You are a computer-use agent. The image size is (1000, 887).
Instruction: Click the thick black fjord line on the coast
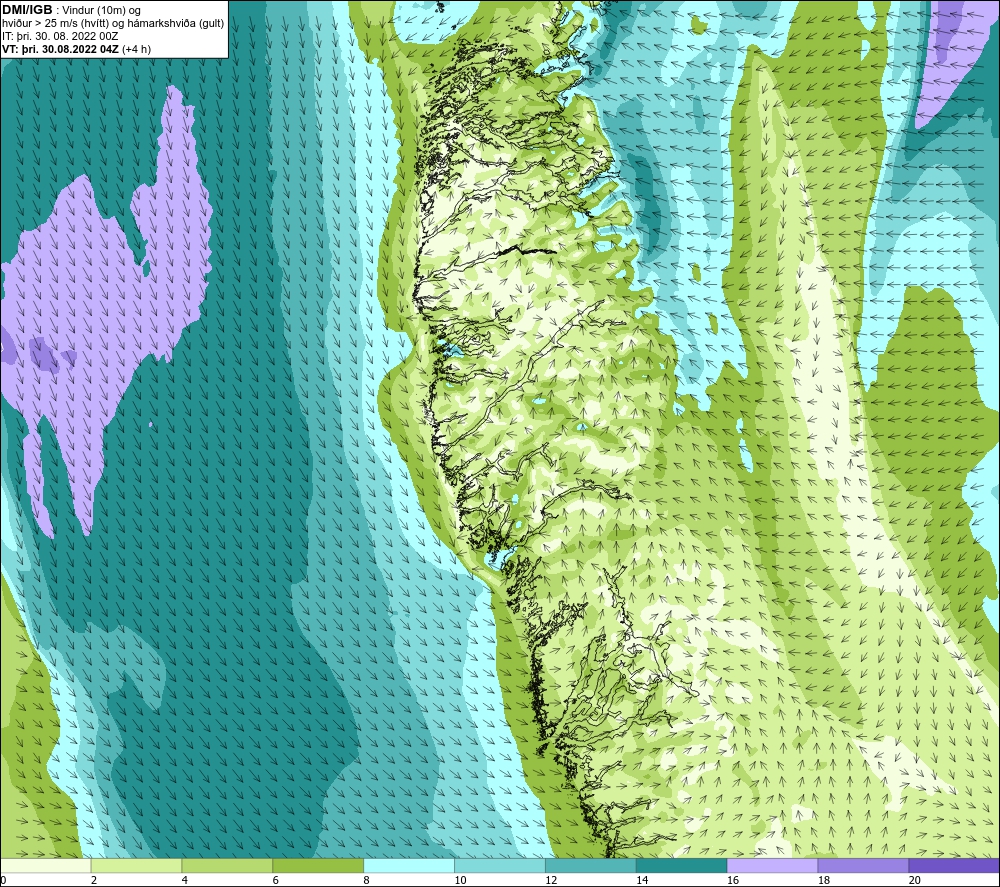527,251
